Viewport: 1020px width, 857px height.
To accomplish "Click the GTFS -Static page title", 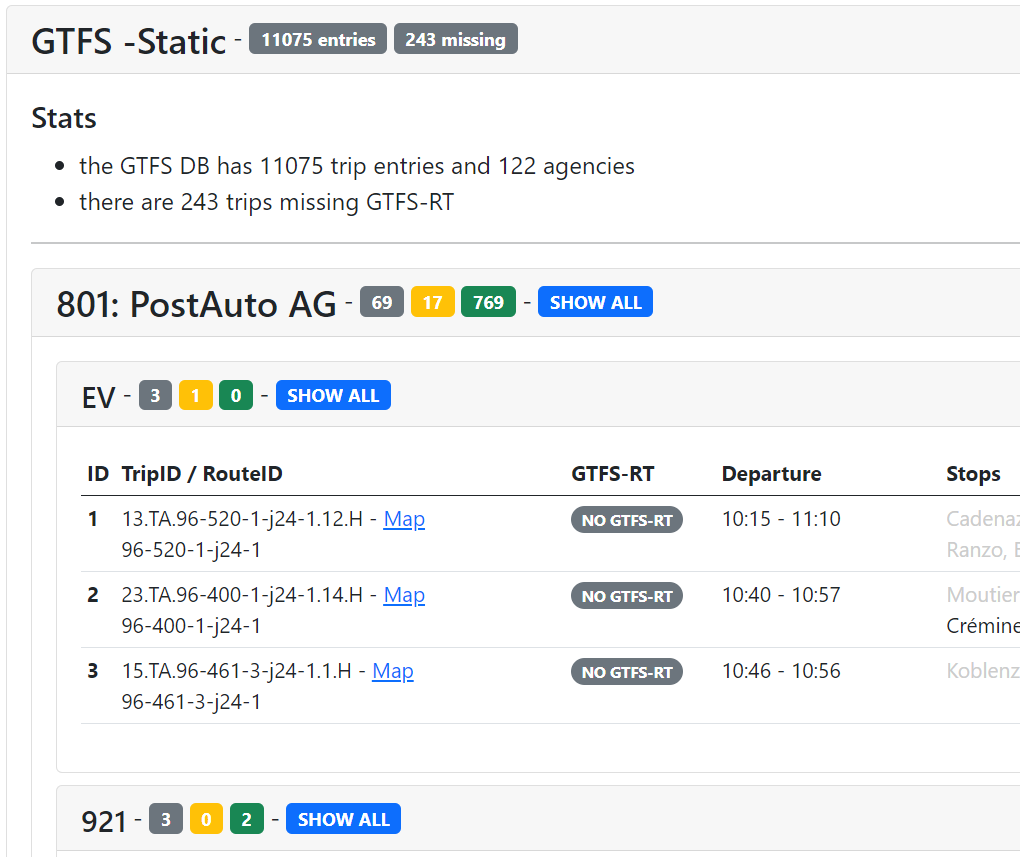I will click(x=129, y=42).
